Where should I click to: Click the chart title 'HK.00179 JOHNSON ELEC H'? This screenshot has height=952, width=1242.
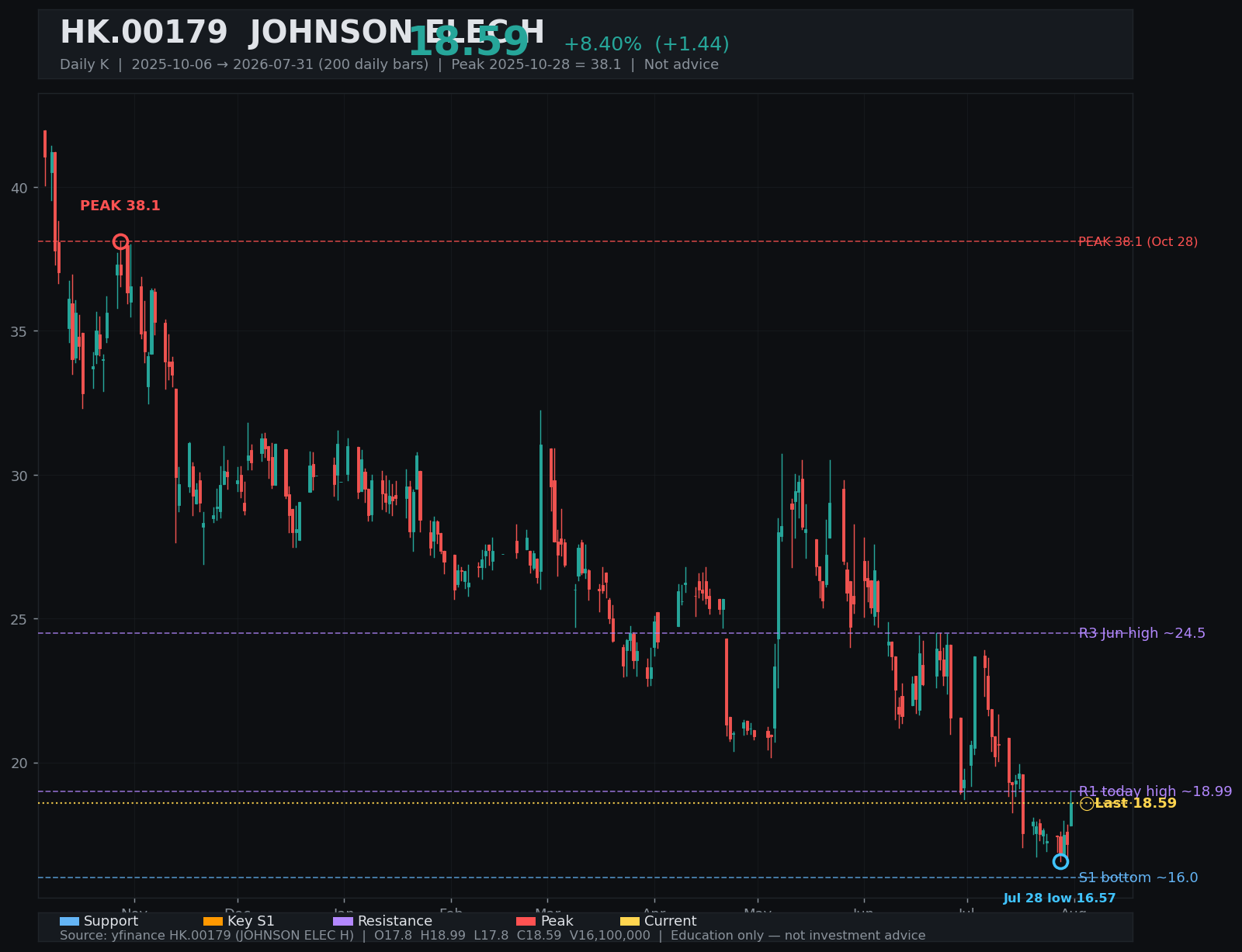pyautogui.click(x=302, y=33)
